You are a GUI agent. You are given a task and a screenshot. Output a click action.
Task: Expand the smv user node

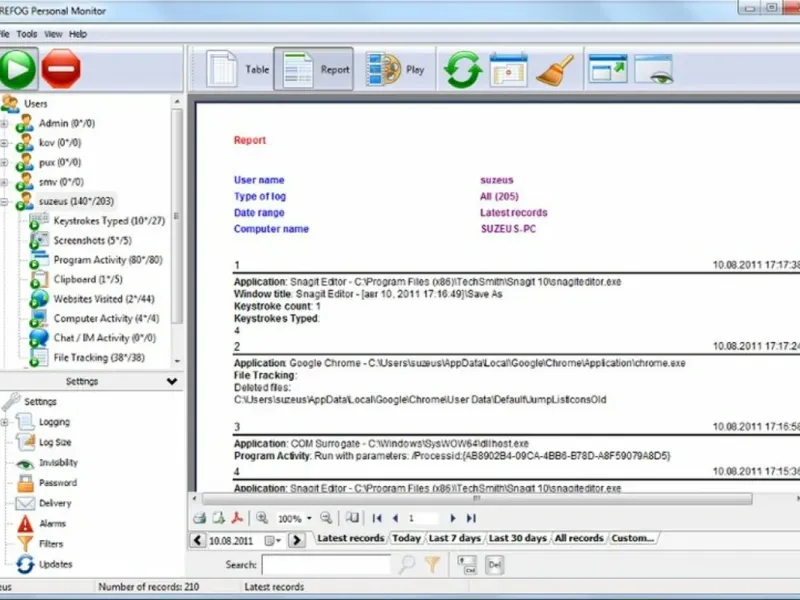(x=4, y=182)
